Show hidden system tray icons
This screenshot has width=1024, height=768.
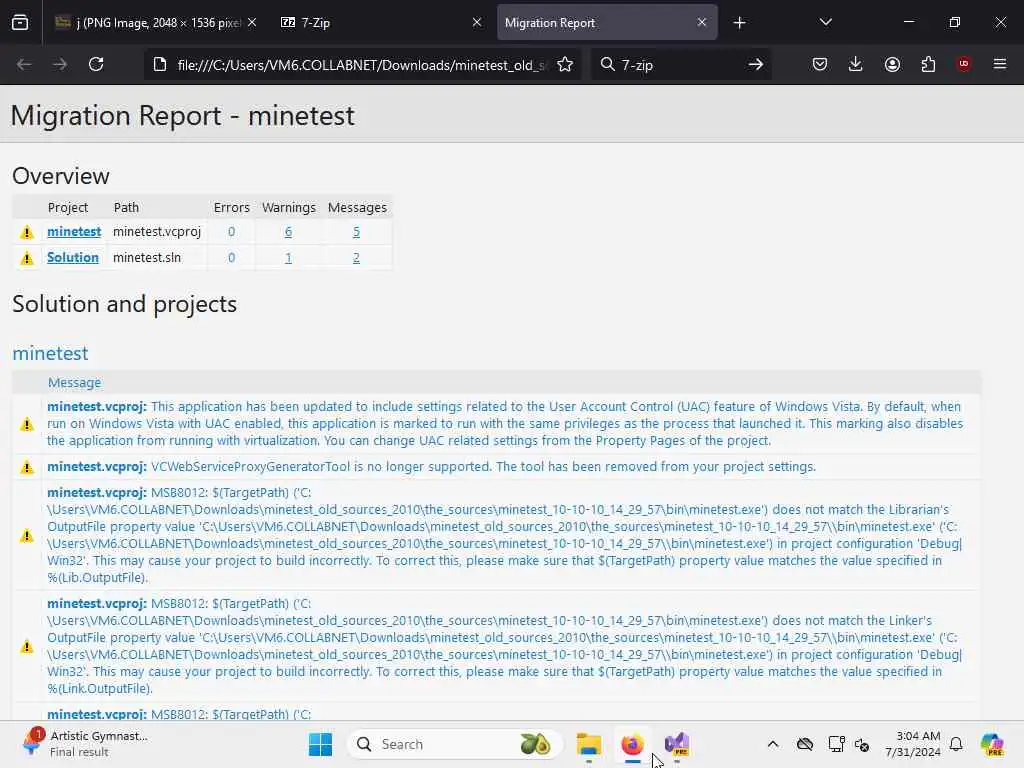[x=773, y=744]
